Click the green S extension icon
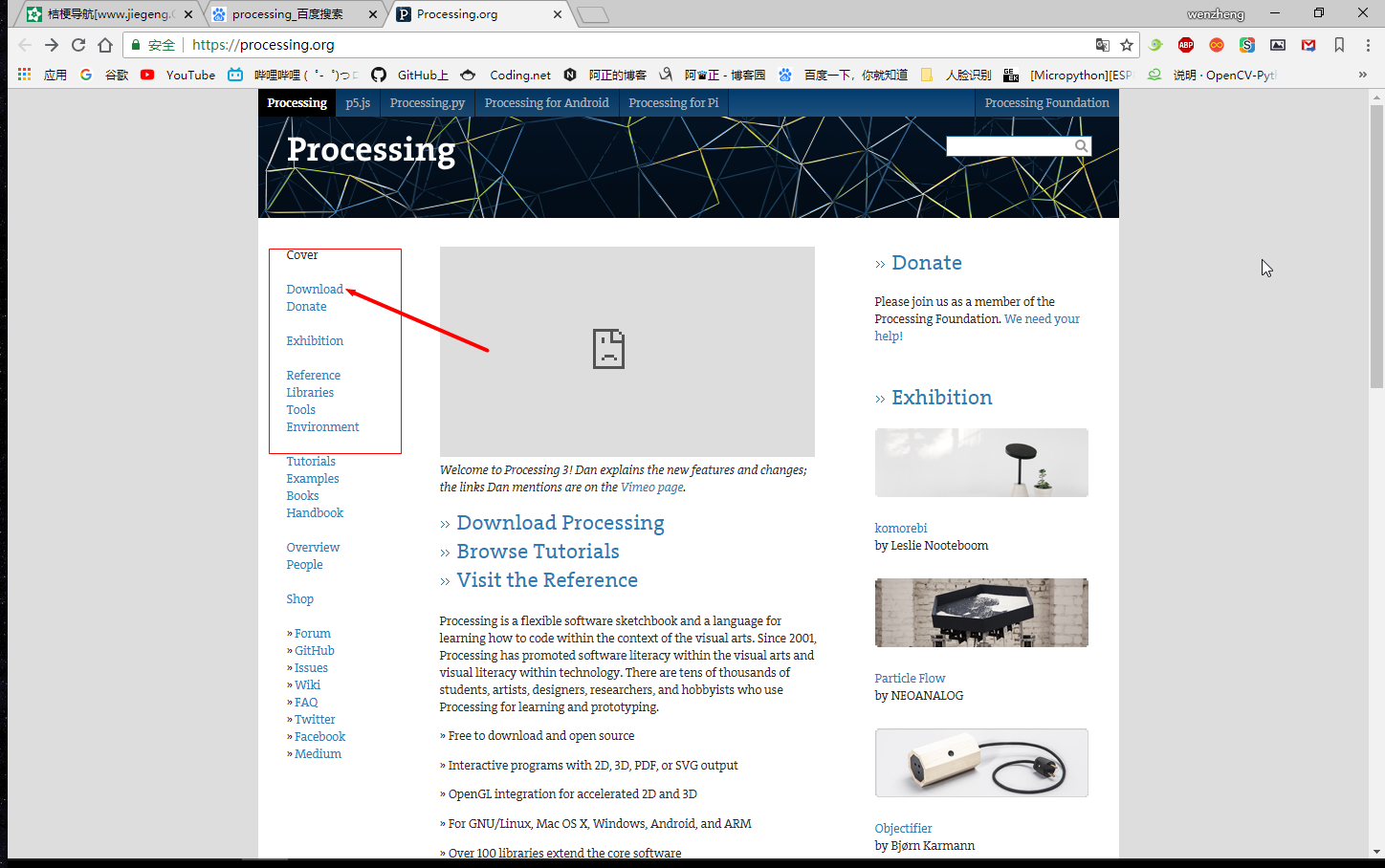This screenshot has width=1385, height=868. coord(1247,45)
